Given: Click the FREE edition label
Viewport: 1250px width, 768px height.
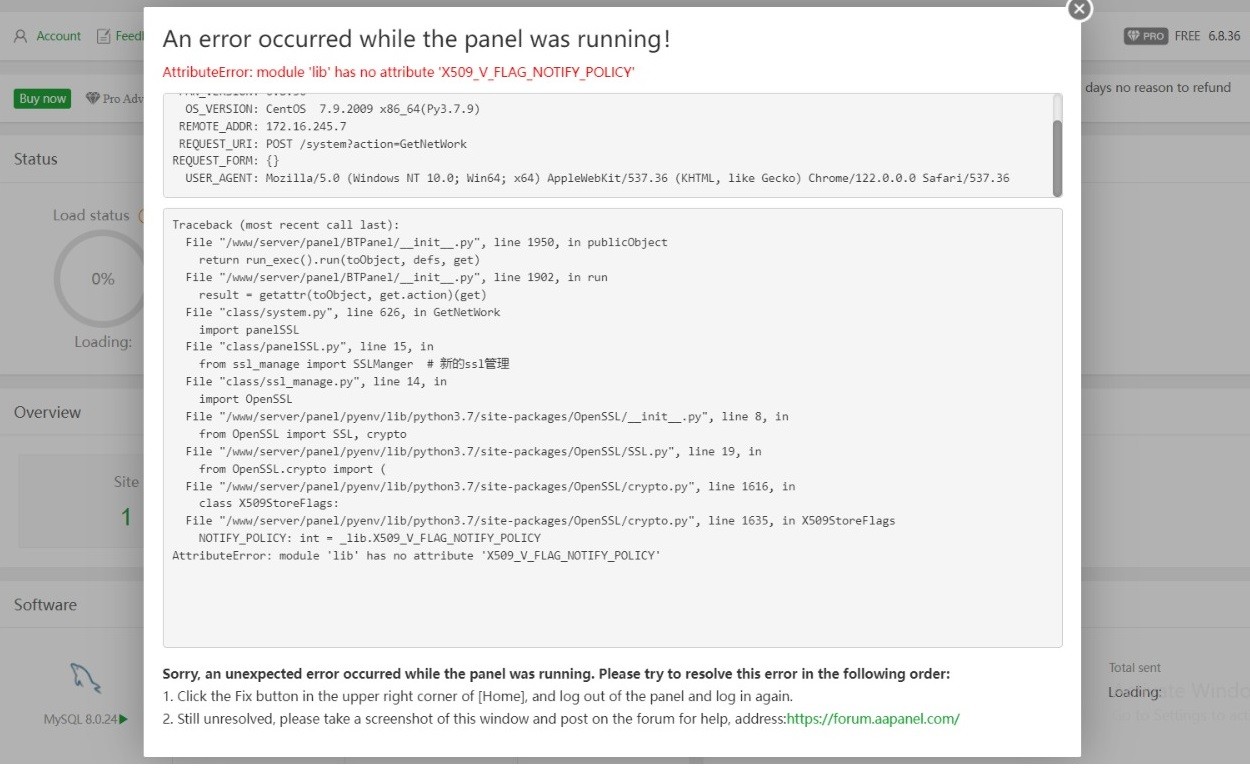Looking at the screenshot, I should (x=1187, y=36).
